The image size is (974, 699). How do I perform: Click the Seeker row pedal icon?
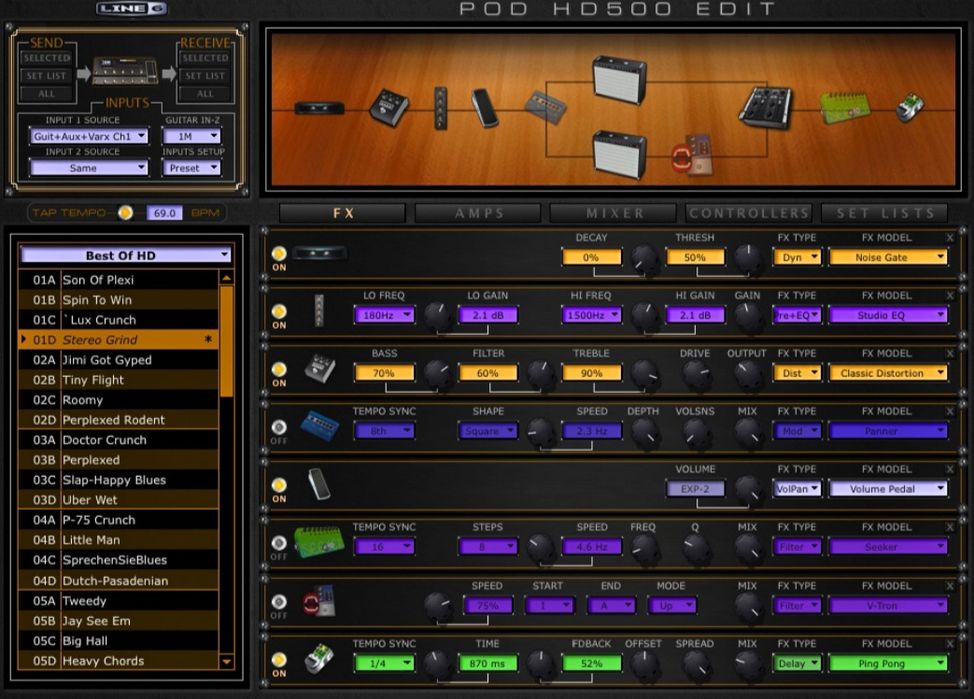[319, 542]
